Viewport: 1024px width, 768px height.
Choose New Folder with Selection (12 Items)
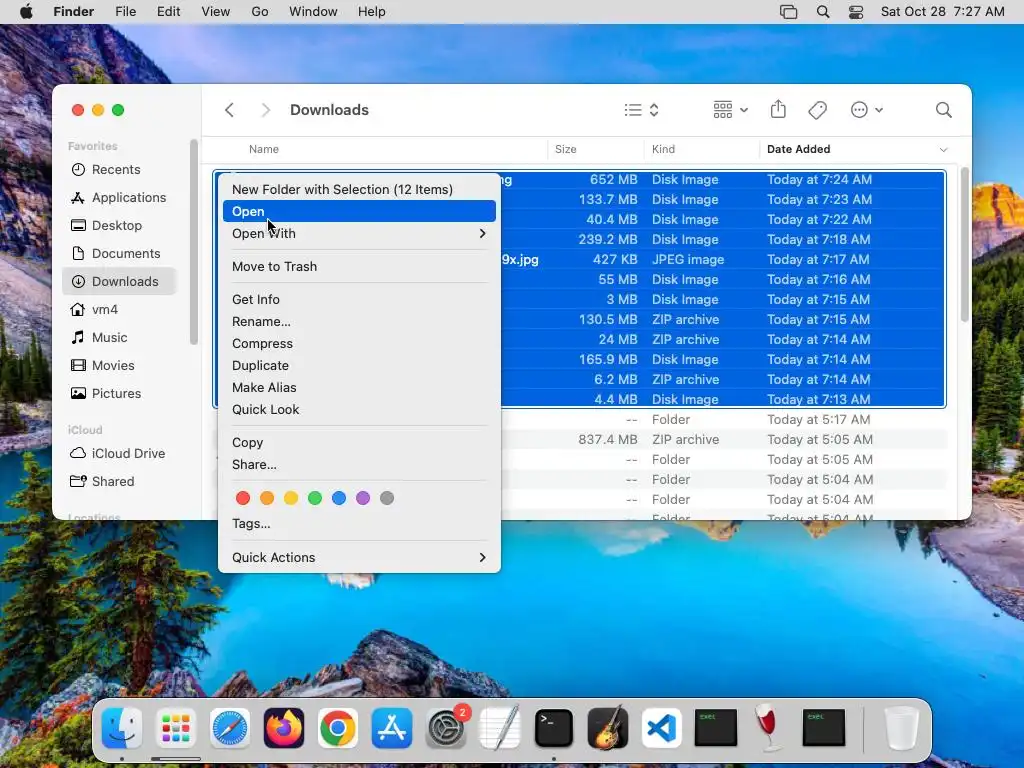tap(359, 189)
